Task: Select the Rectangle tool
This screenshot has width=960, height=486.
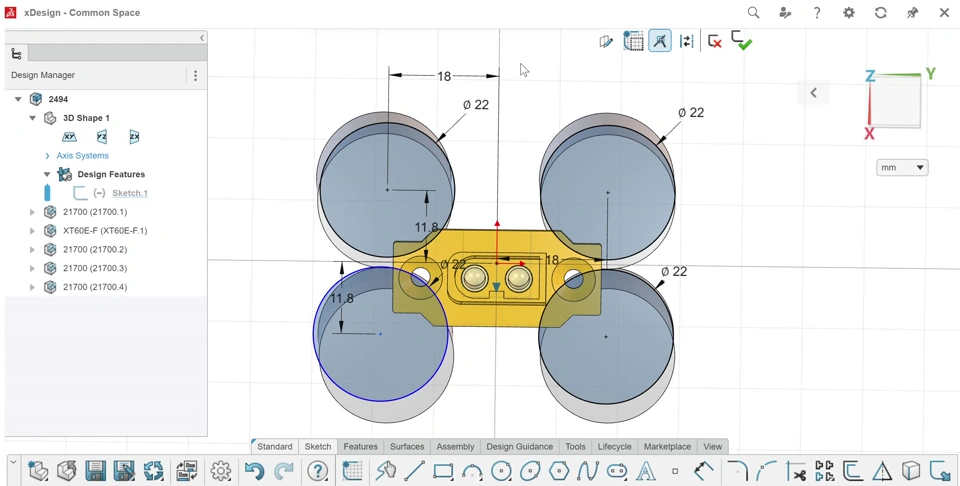Action: 443,471
